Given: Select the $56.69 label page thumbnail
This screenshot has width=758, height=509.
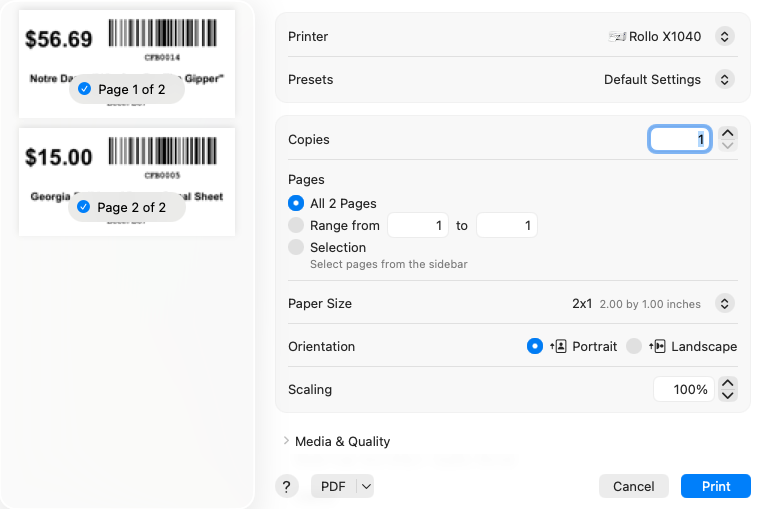Looking at the screenshot, I should point(127,64).
